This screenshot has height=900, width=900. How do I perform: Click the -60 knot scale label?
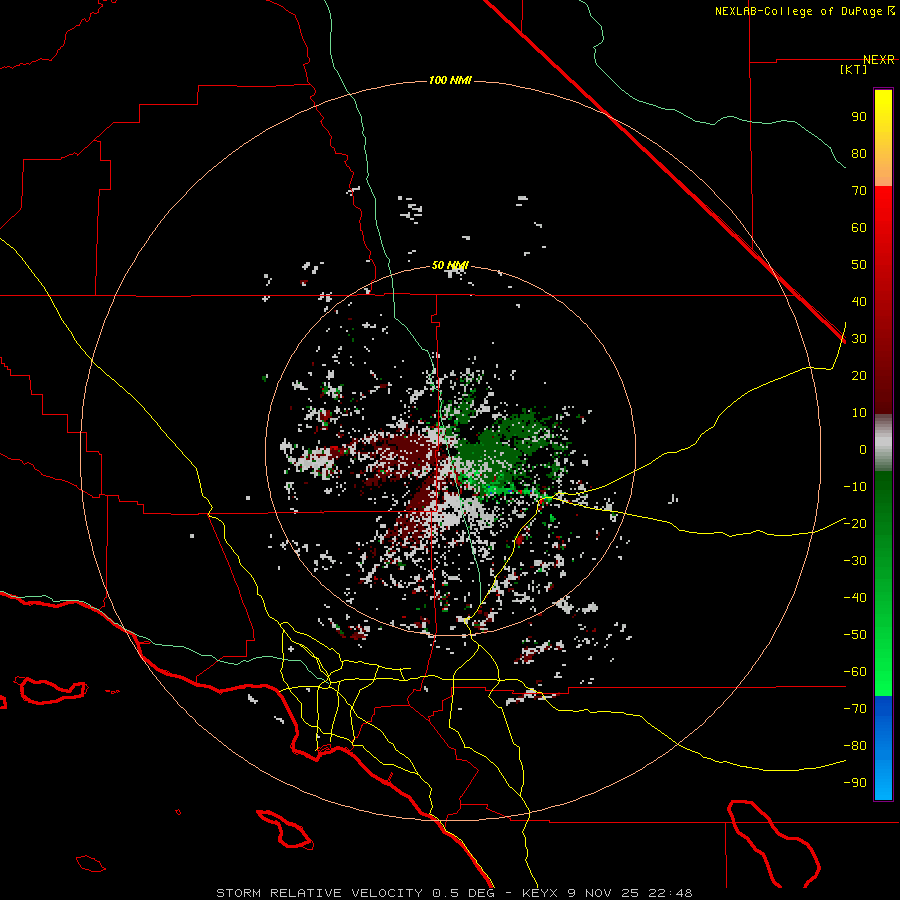(855, 672)
